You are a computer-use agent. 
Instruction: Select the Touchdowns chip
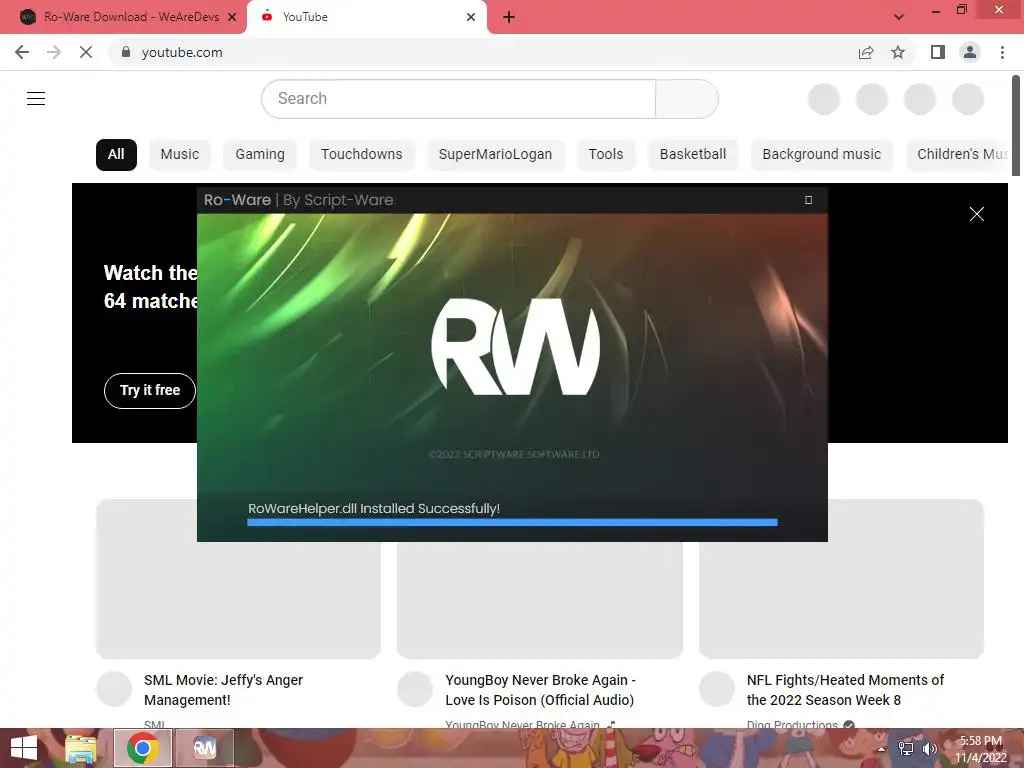(362, 155)
